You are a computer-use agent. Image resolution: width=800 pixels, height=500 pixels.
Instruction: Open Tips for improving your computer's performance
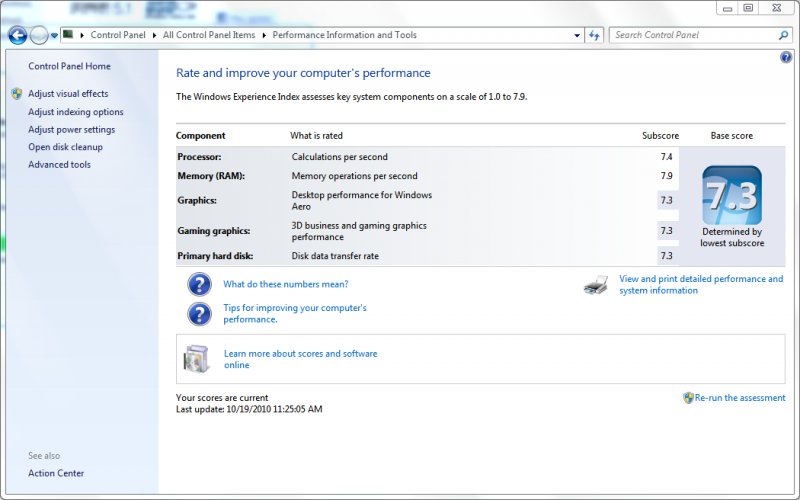pos(295,313)
